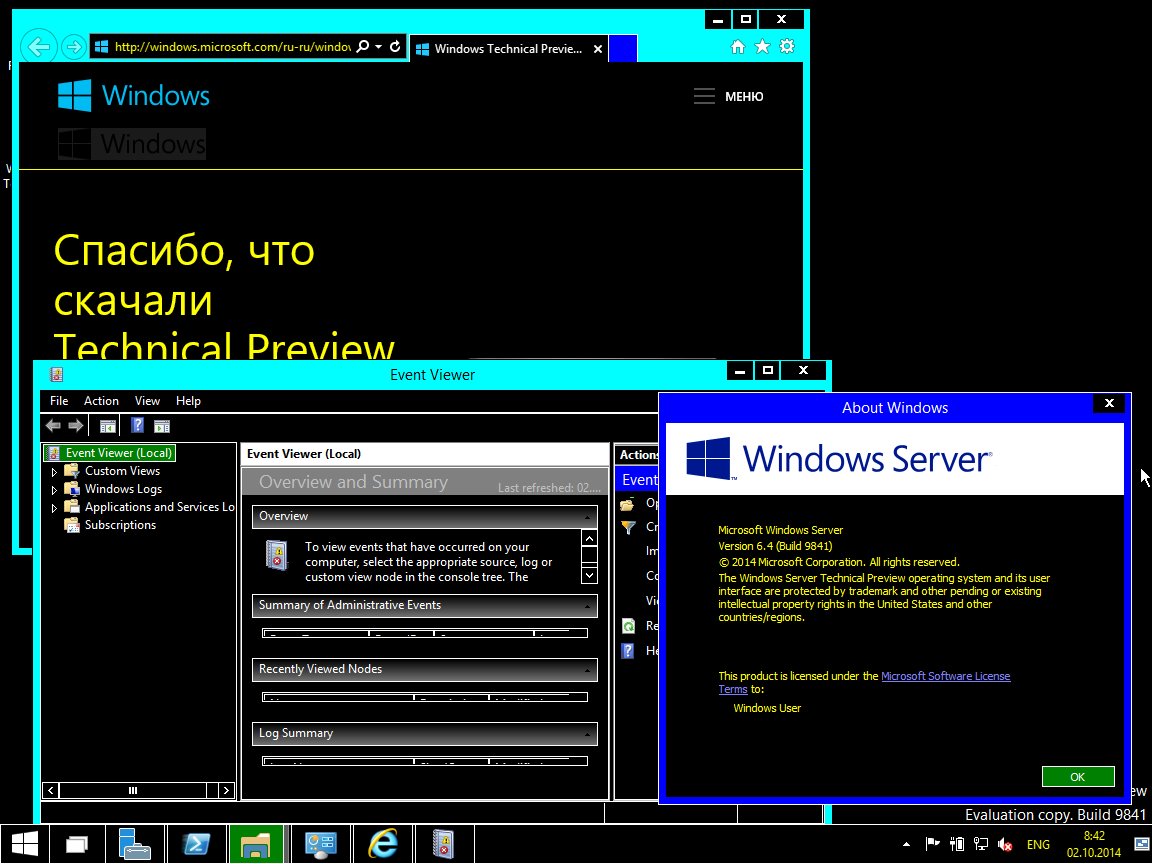Select Event Viewer (Local) root node

click(110, 453)
